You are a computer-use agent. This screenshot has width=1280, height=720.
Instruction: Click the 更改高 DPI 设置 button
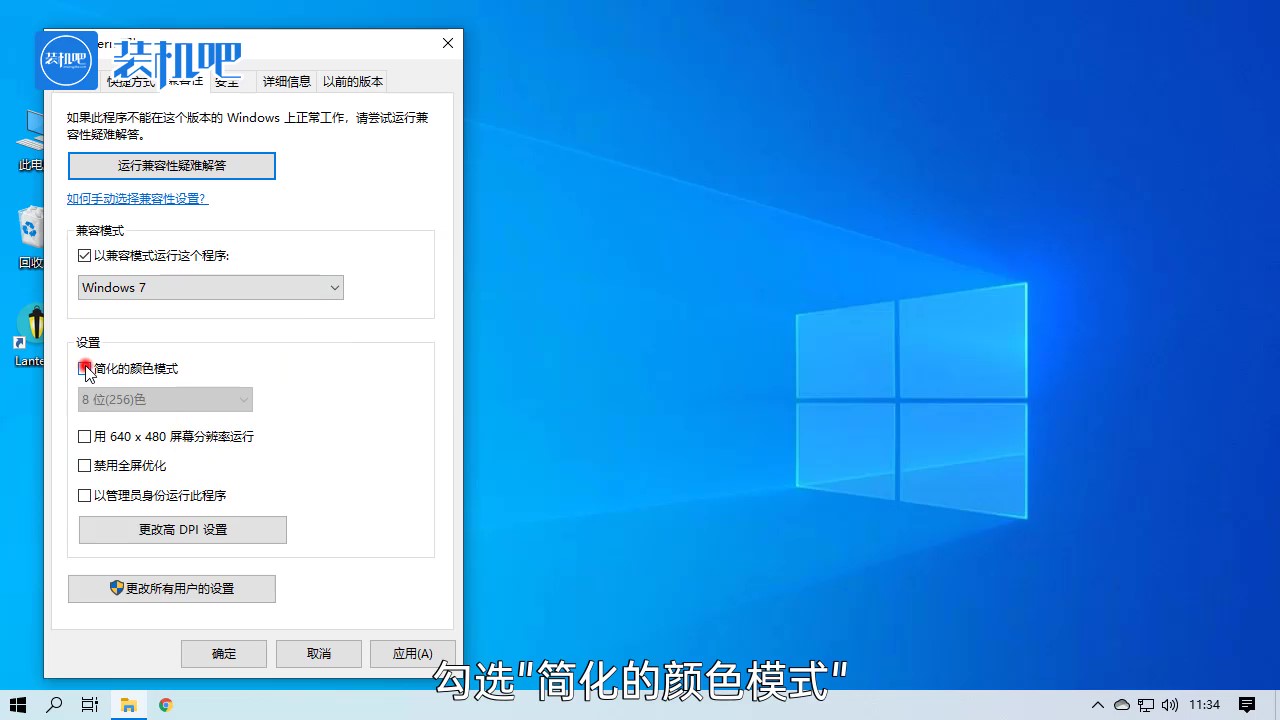click(182, 529)
